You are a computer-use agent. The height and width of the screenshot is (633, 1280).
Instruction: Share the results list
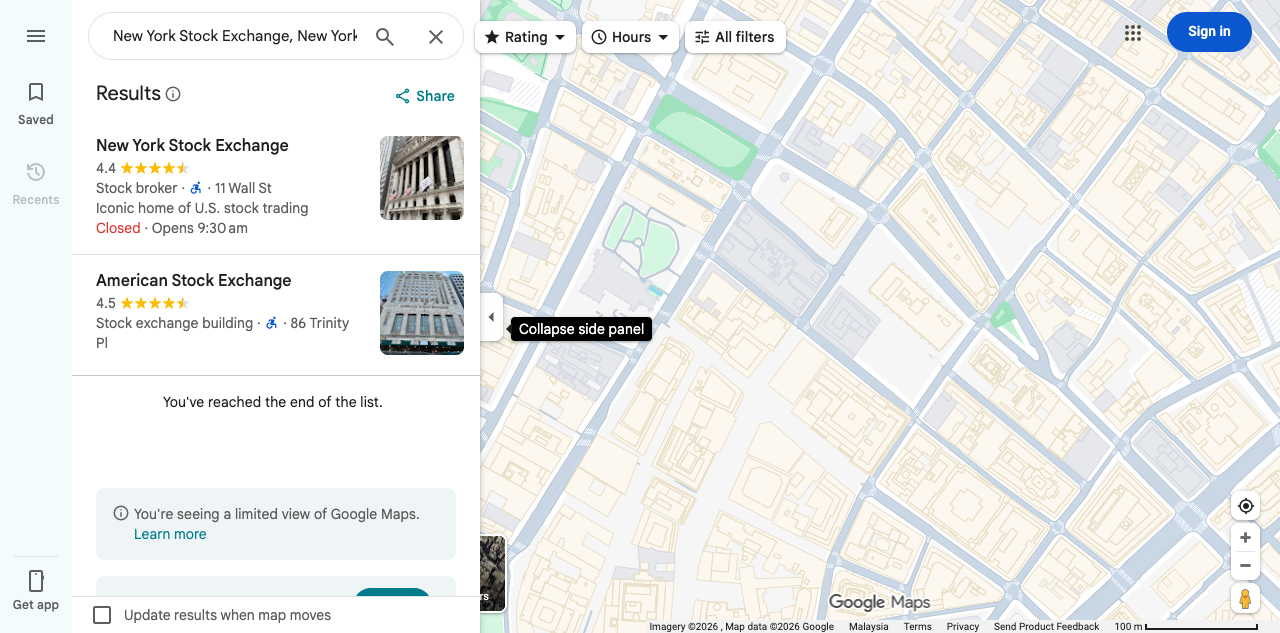[425, 96]
